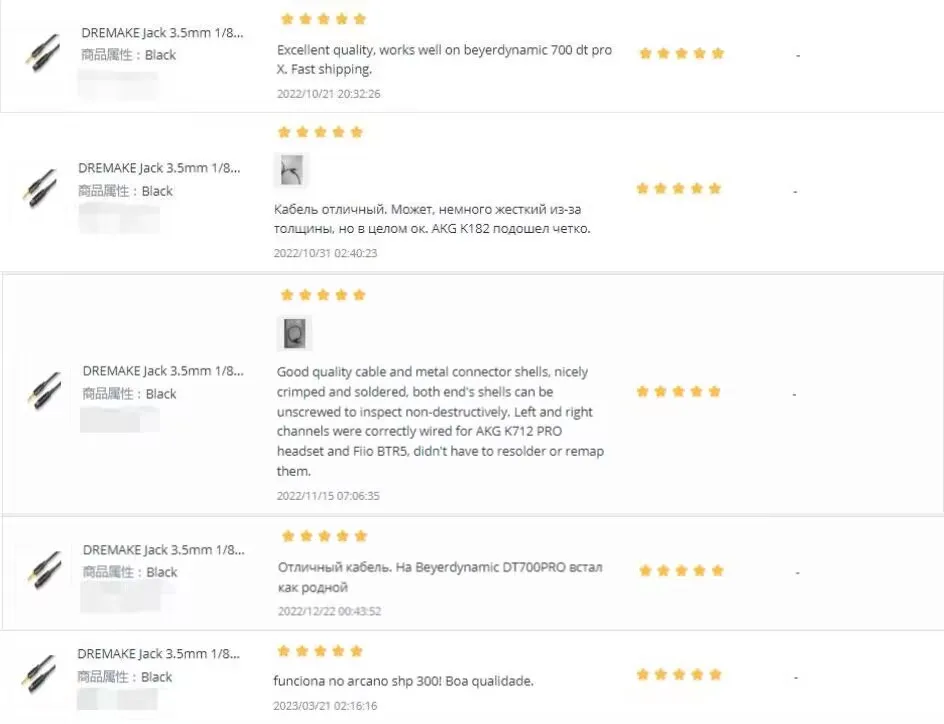Open DREMAKE Jack product title in the AKG K182 row
The image size is (944, 724).
click(159, 168)
